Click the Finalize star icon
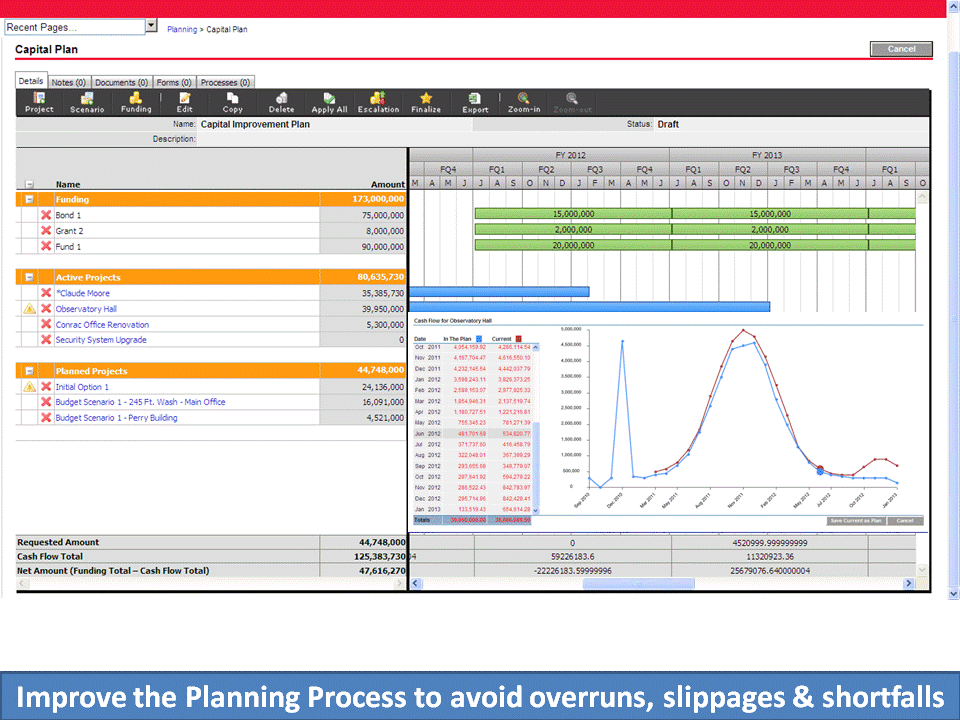Viewport: 960px width, 720px height. click(426, 102)
